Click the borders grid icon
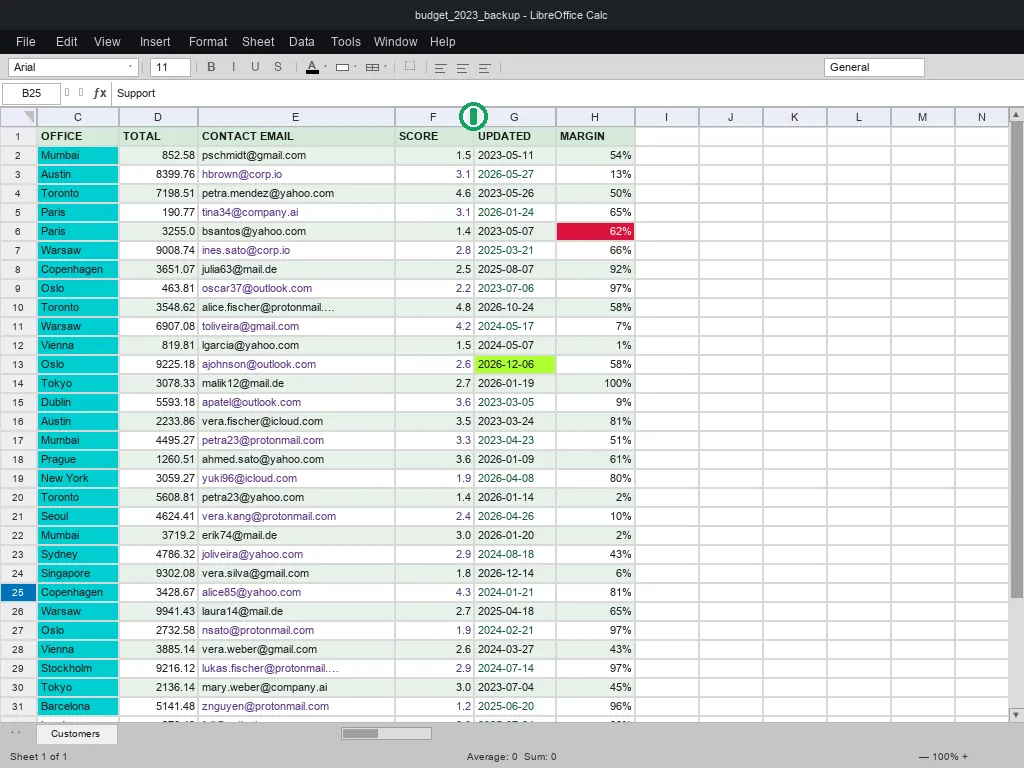 click(x=372, y=67)
